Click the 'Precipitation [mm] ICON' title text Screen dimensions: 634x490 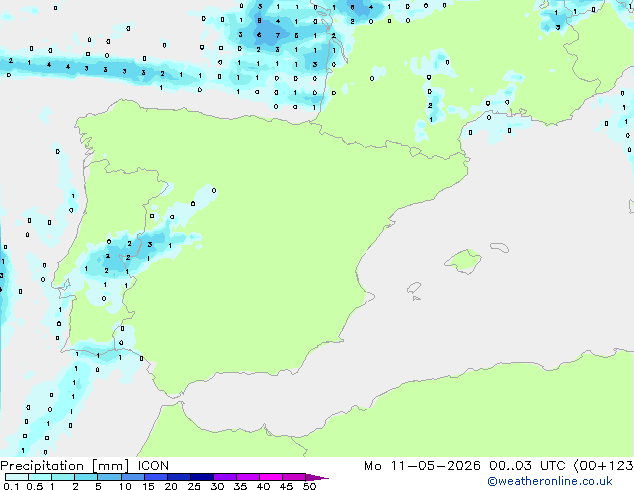coord(85,466)
